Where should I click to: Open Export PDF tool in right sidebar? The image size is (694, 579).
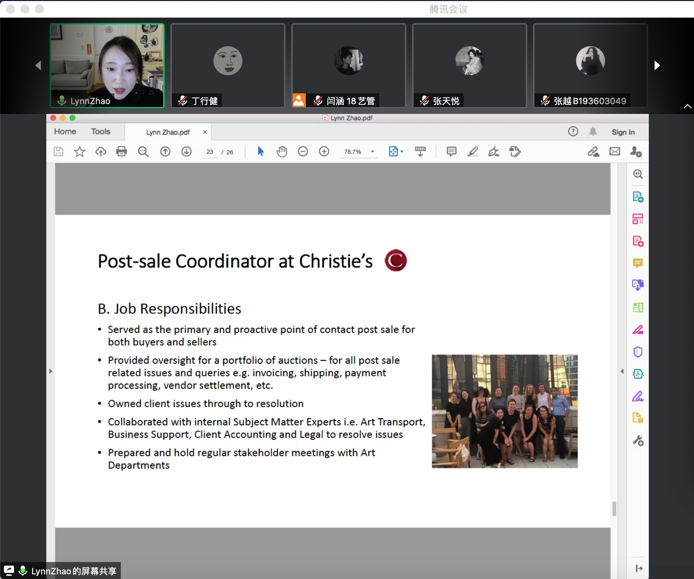[638, 197]
